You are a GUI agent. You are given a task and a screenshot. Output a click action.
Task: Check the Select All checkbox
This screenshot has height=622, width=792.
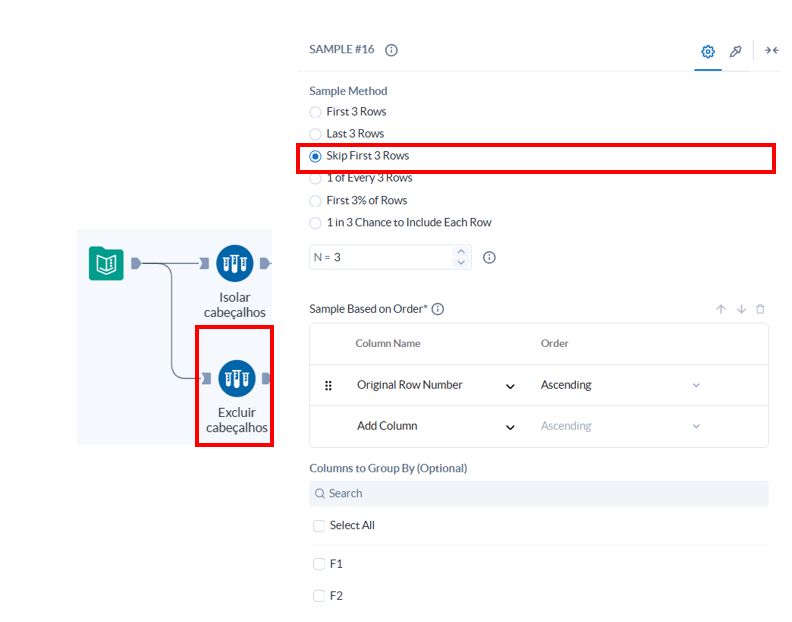tap(319, 525)
